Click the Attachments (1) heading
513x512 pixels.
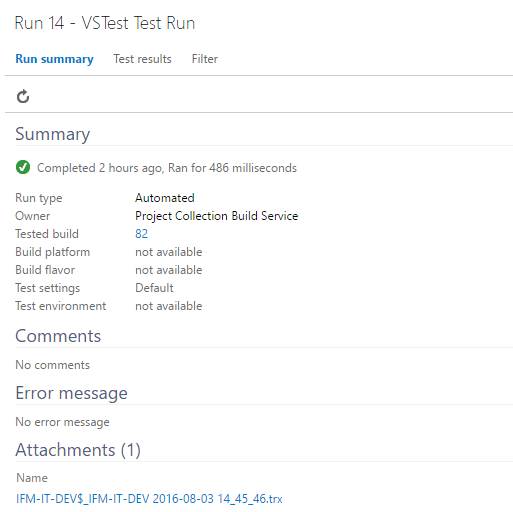pos(78,450)
